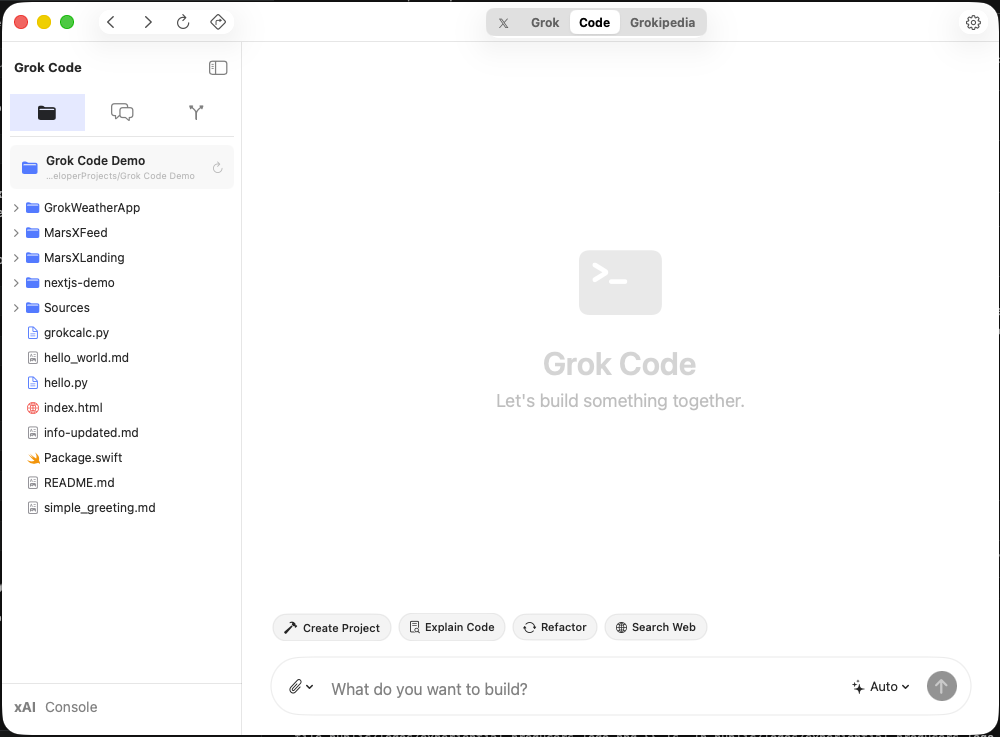Expand the GrokWeatherApp folder
The image size is (1000, 737).
pyautogui.click(x=15, y=207)
